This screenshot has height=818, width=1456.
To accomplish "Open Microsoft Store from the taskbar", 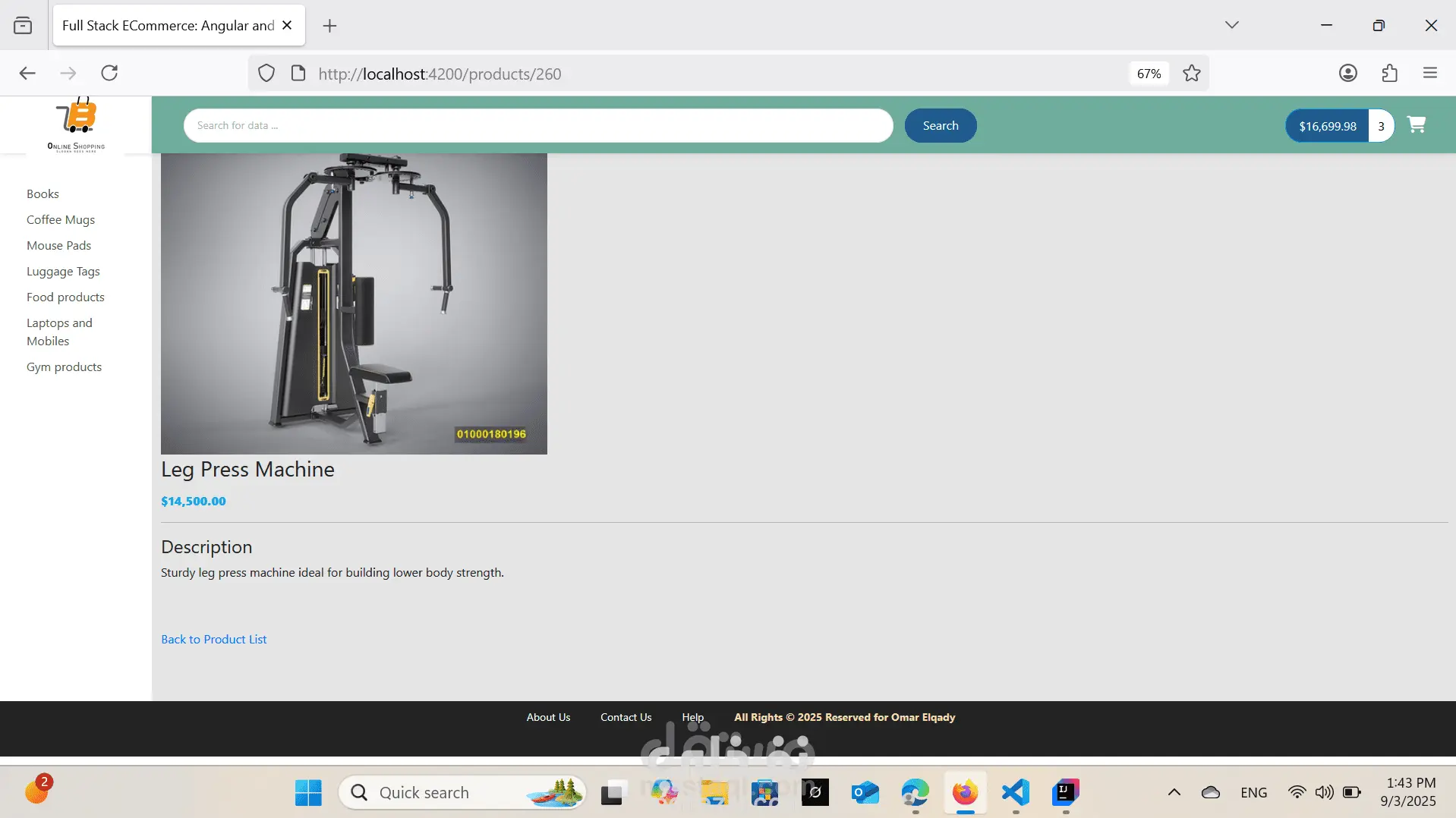I will click(x=764, y=793).
